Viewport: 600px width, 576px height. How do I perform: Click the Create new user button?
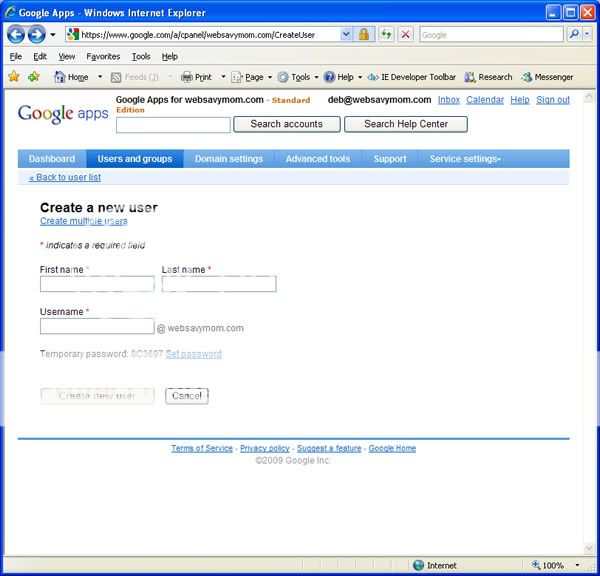(98, 396)
